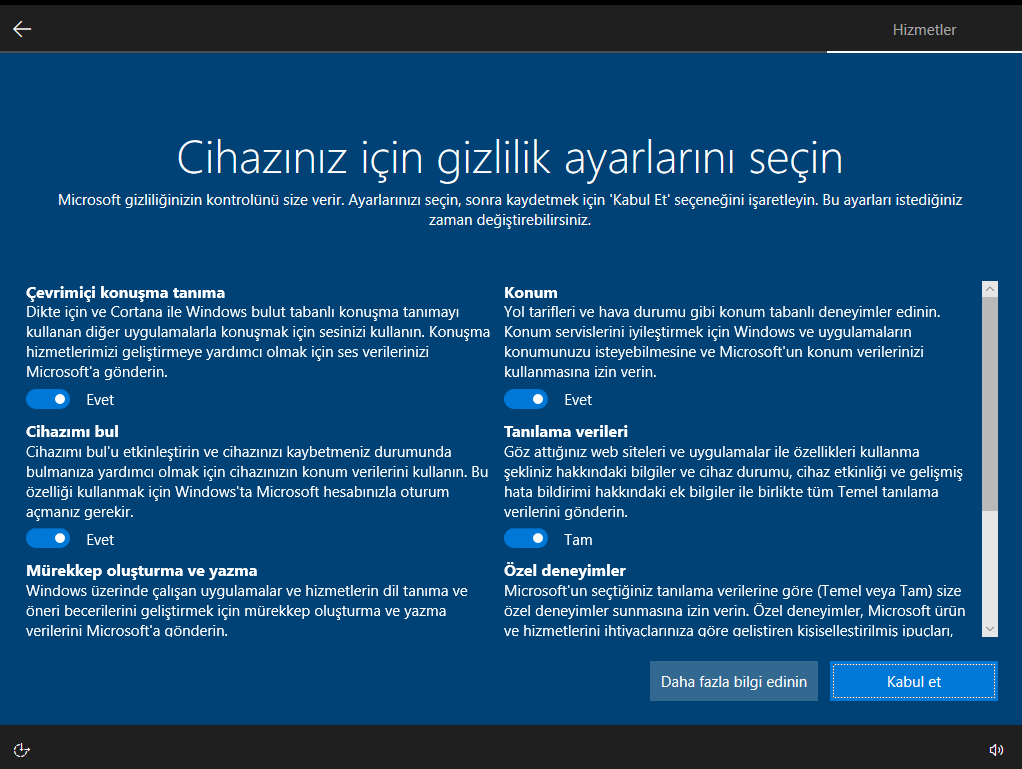The width and height of the screenshot is (1022, 769).
Task: Click the scrollbar down arrow
Action: click(990, 628)
